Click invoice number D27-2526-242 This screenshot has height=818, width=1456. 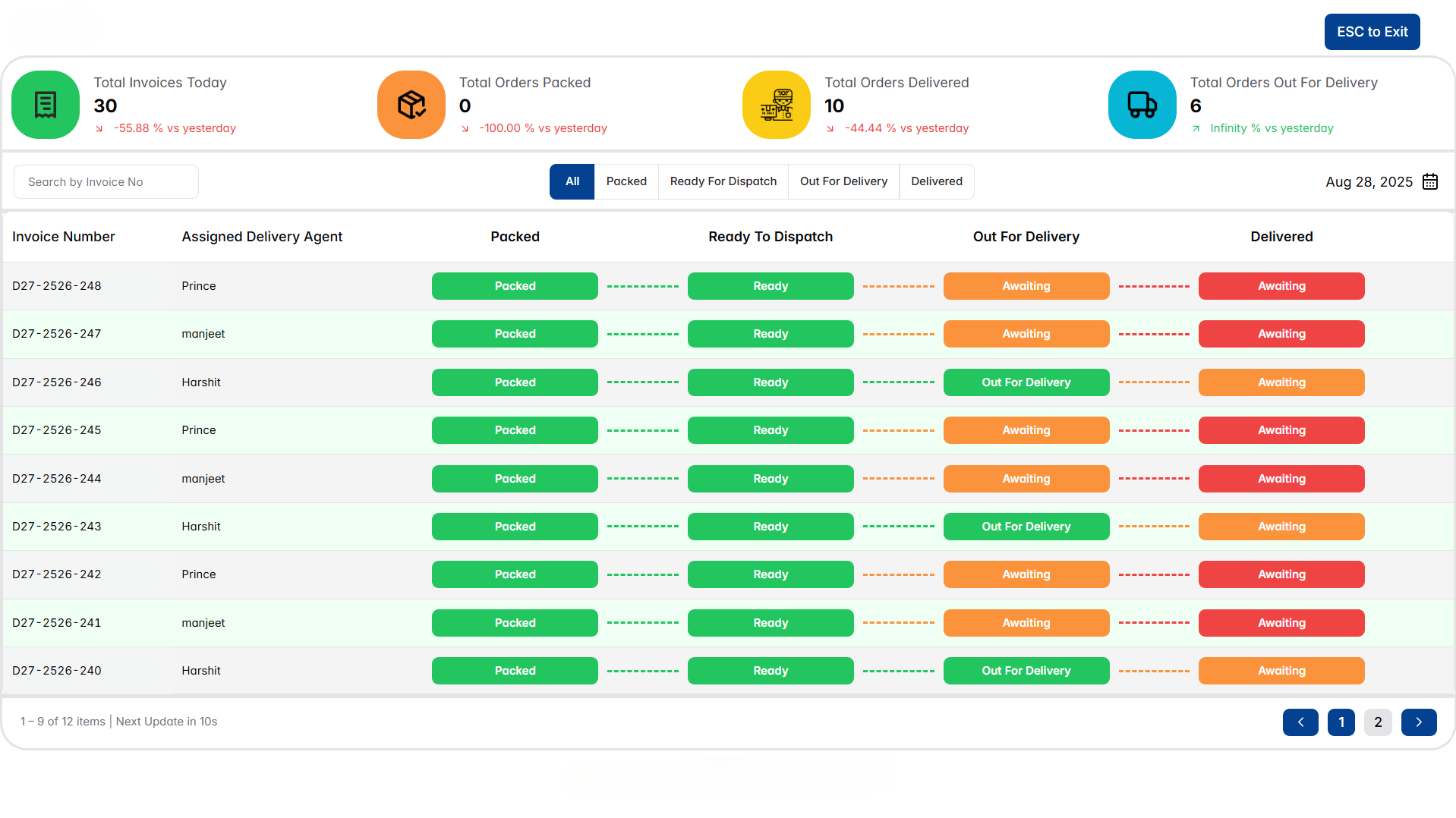pyautogui.click(x=57, y=574)
